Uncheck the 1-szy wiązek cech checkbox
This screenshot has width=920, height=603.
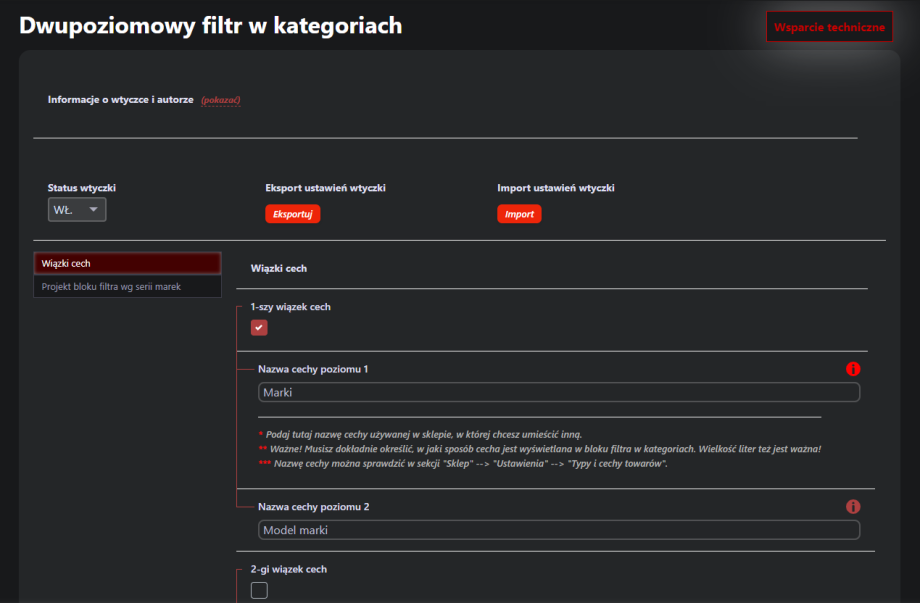(x=259, y=327)
